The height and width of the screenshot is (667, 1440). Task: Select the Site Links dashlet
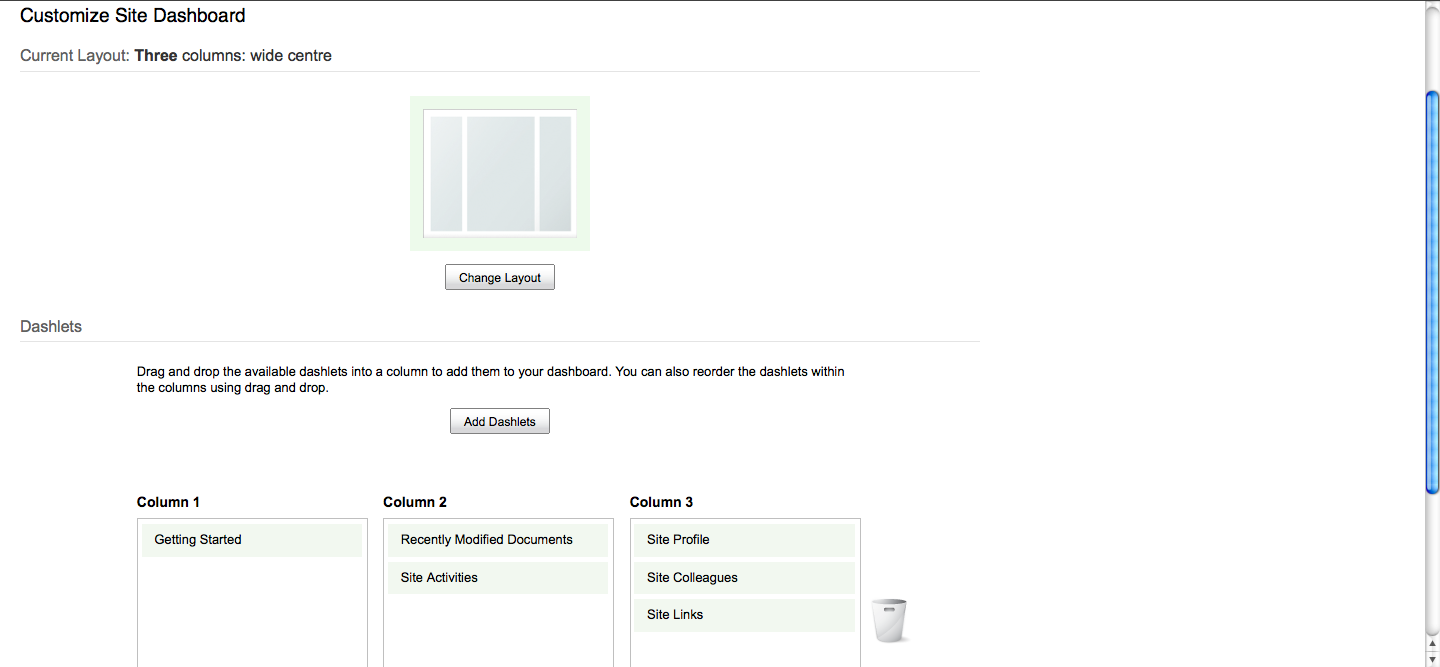click(744, 615)
